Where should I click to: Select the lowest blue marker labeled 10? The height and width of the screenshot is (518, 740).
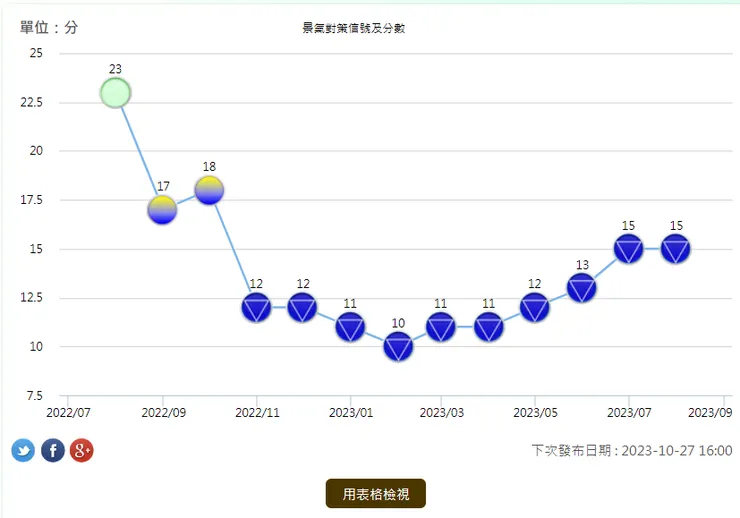(x=398, y=347)
